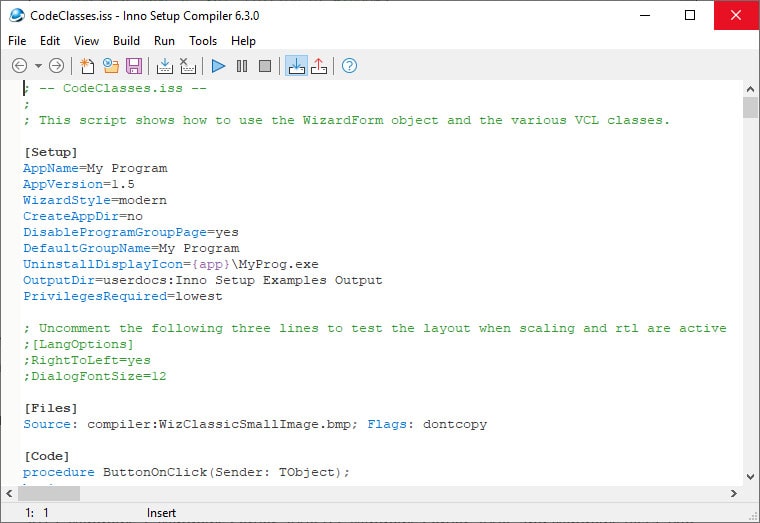Click the Flags: dontcopy text
This screenshot has width=760, height=523.
(427, 424)
